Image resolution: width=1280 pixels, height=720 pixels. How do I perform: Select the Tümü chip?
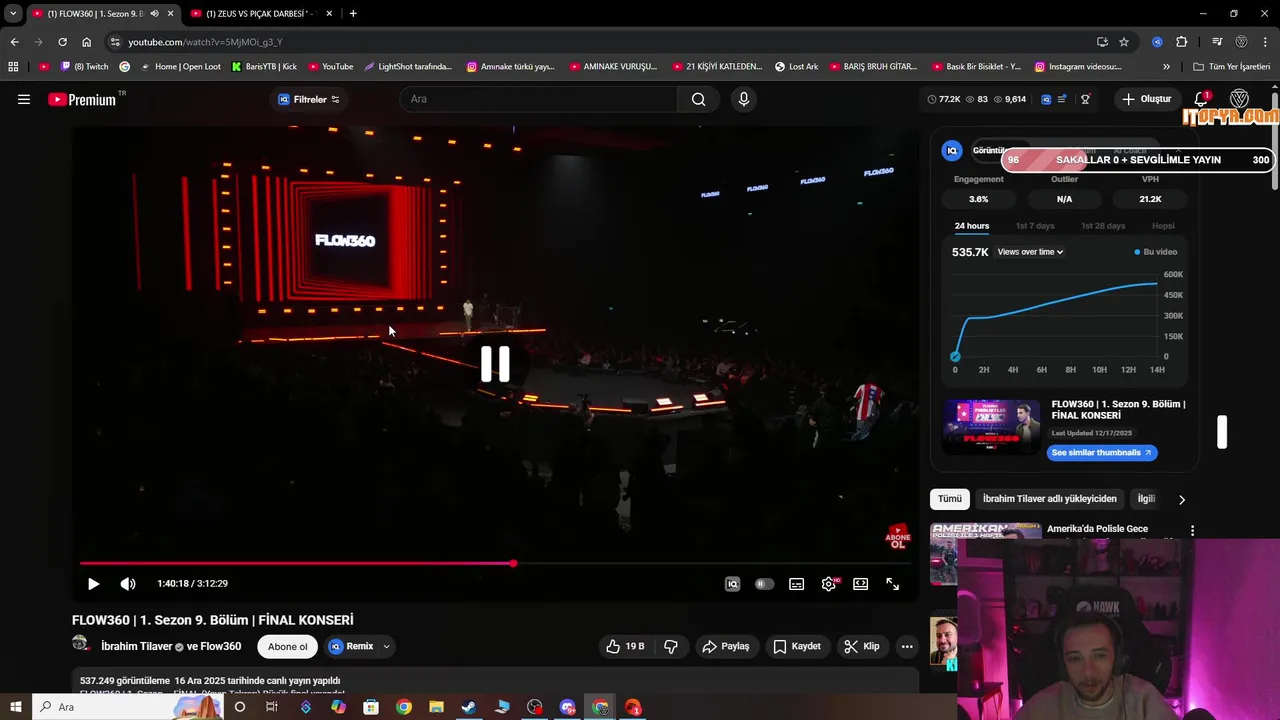pyautogui.click(x=950, y=499)
